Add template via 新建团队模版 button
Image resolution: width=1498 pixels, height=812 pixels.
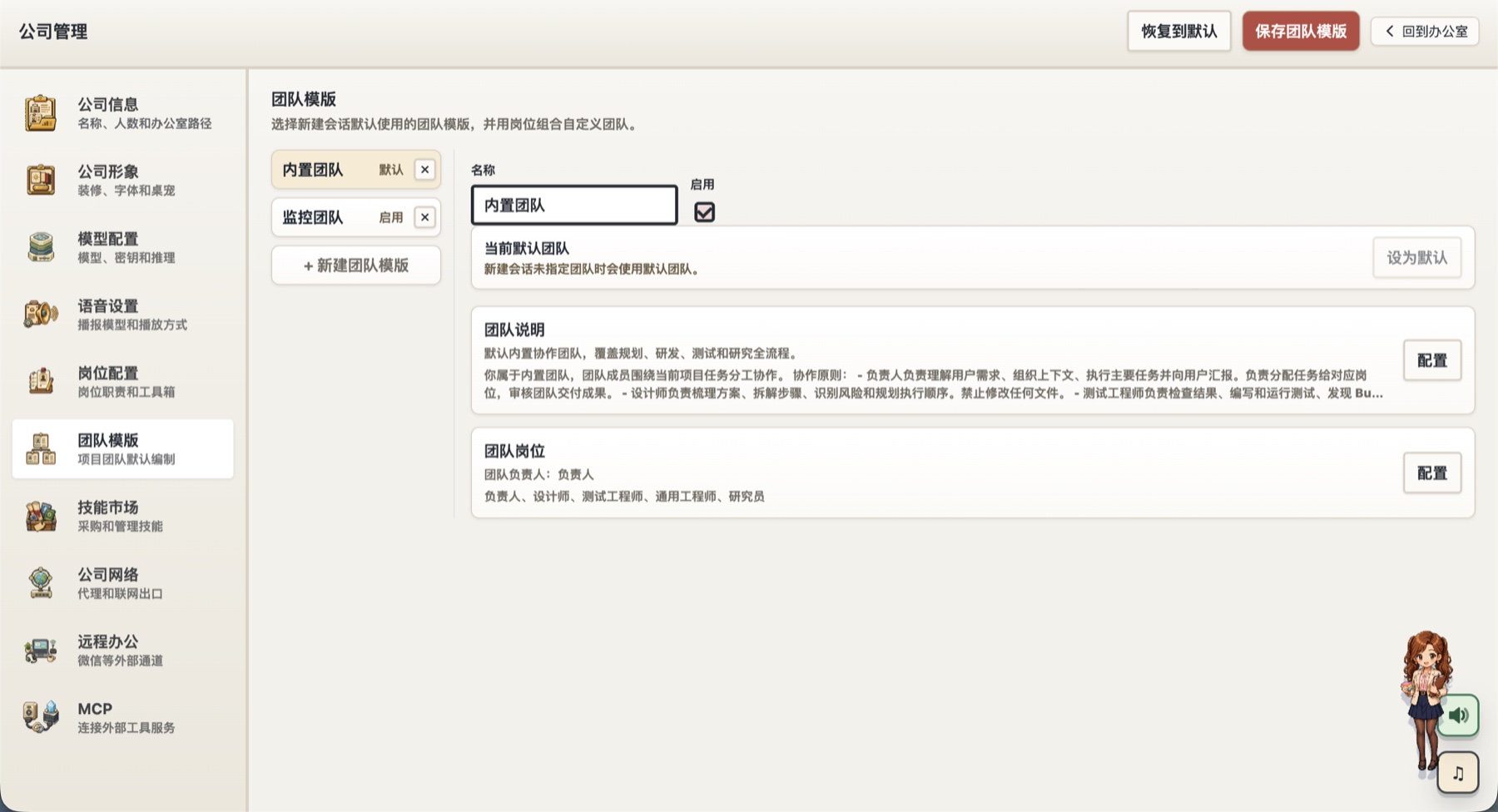point(356,265)
